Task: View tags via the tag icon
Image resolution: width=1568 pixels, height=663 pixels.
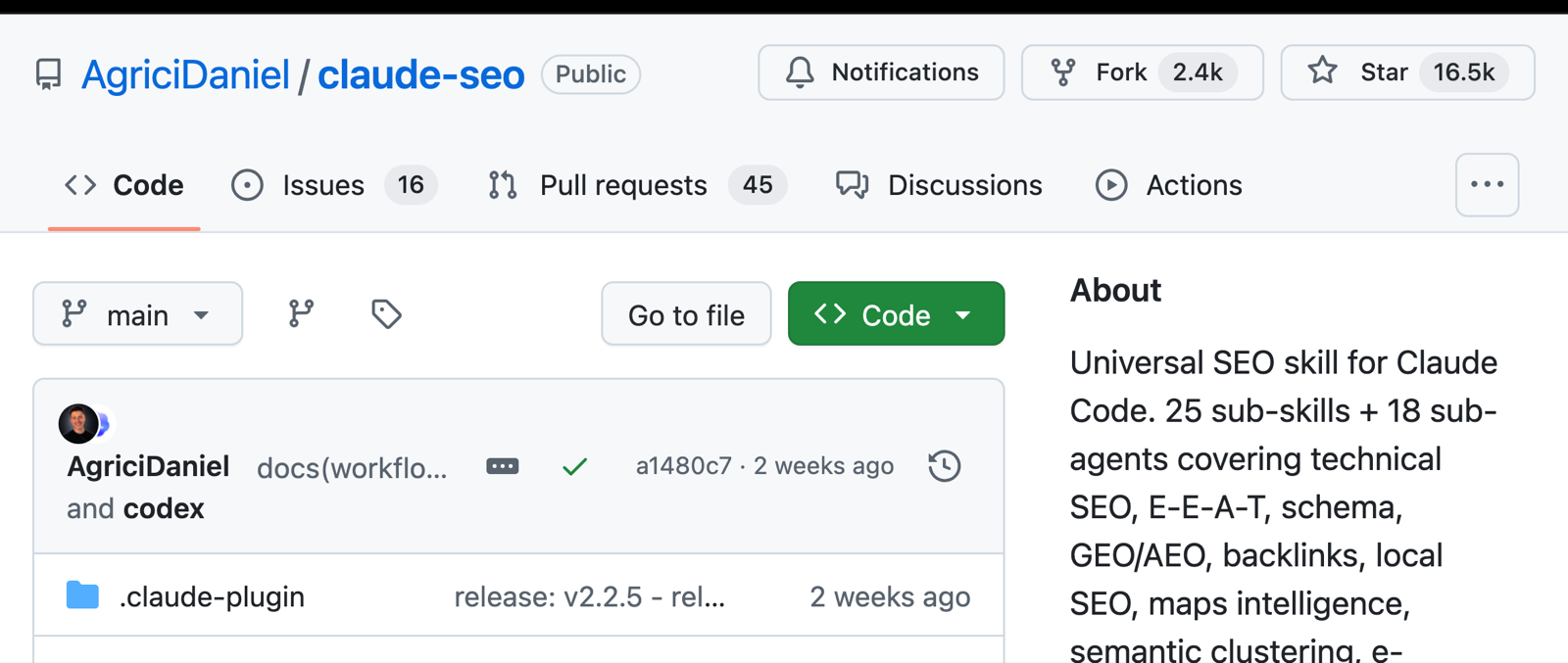Action: pyautogui.click(x=386, y=314)
